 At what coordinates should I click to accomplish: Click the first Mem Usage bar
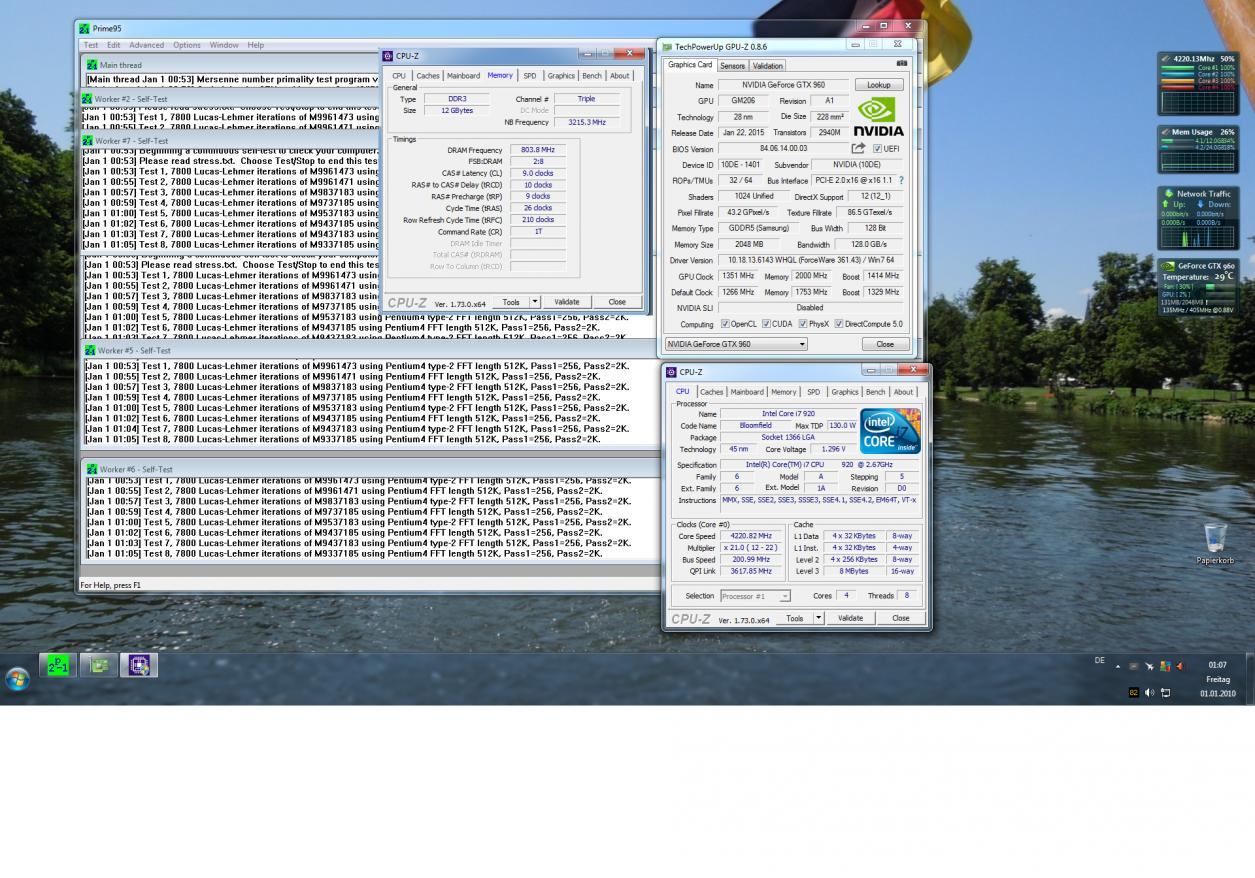click(1179, 141)
